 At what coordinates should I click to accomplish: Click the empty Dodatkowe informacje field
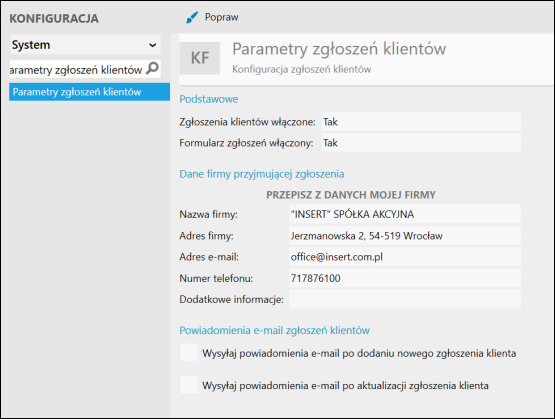pyautogui.click(x=405, y=299)
